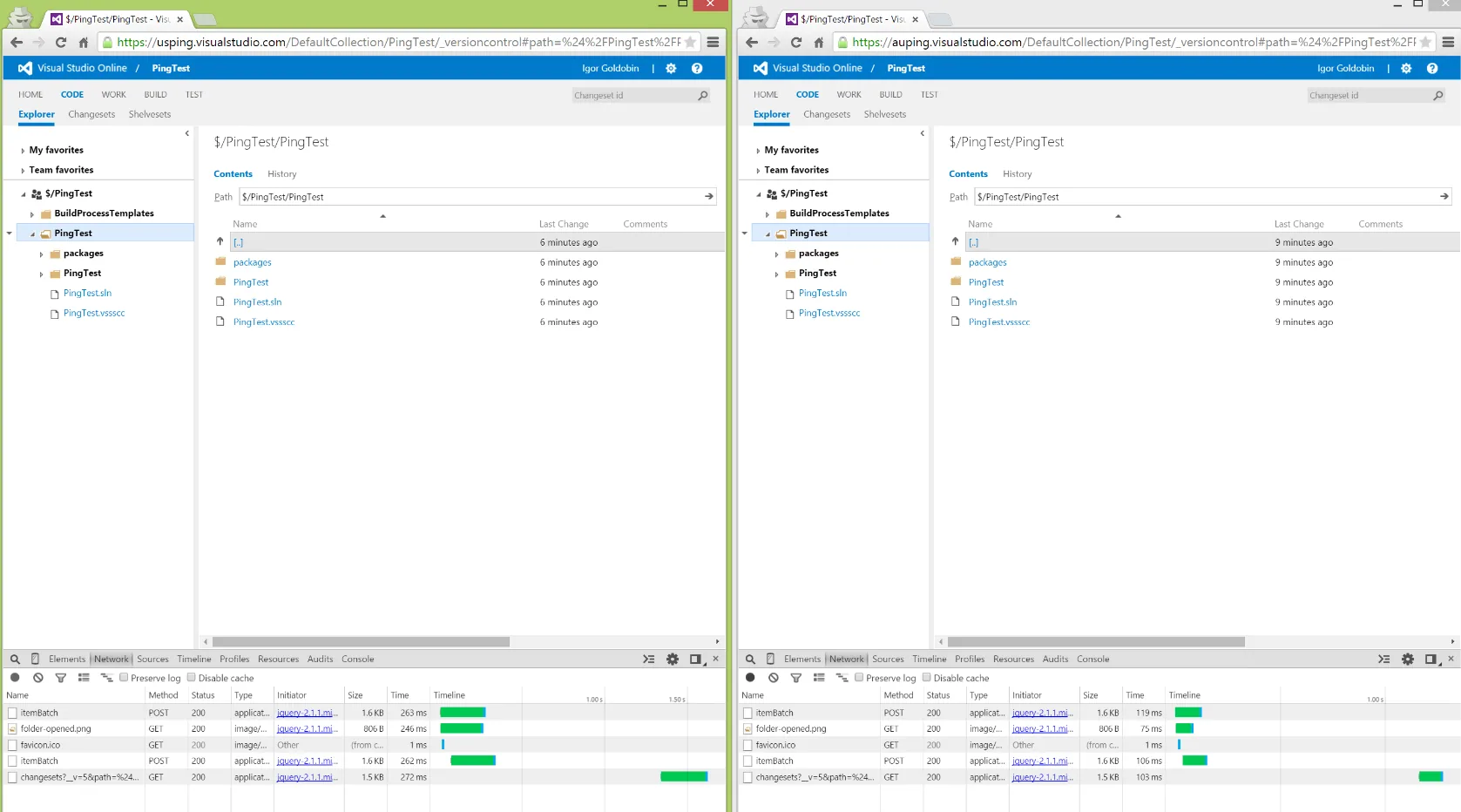This screenshot has height=812, width=1461.
Task: Click reload button in left browser window
Action: point(60,42)
